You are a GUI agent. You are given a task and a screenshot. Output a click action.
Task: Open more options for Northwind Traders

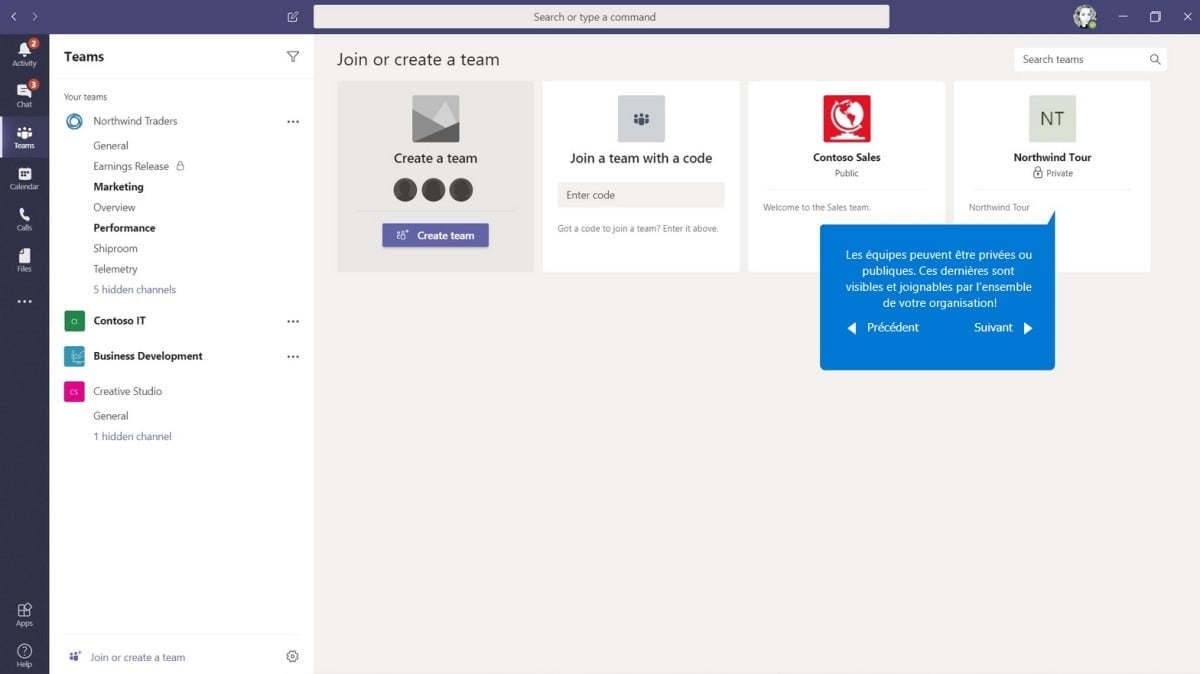click(x=292, y=121)
